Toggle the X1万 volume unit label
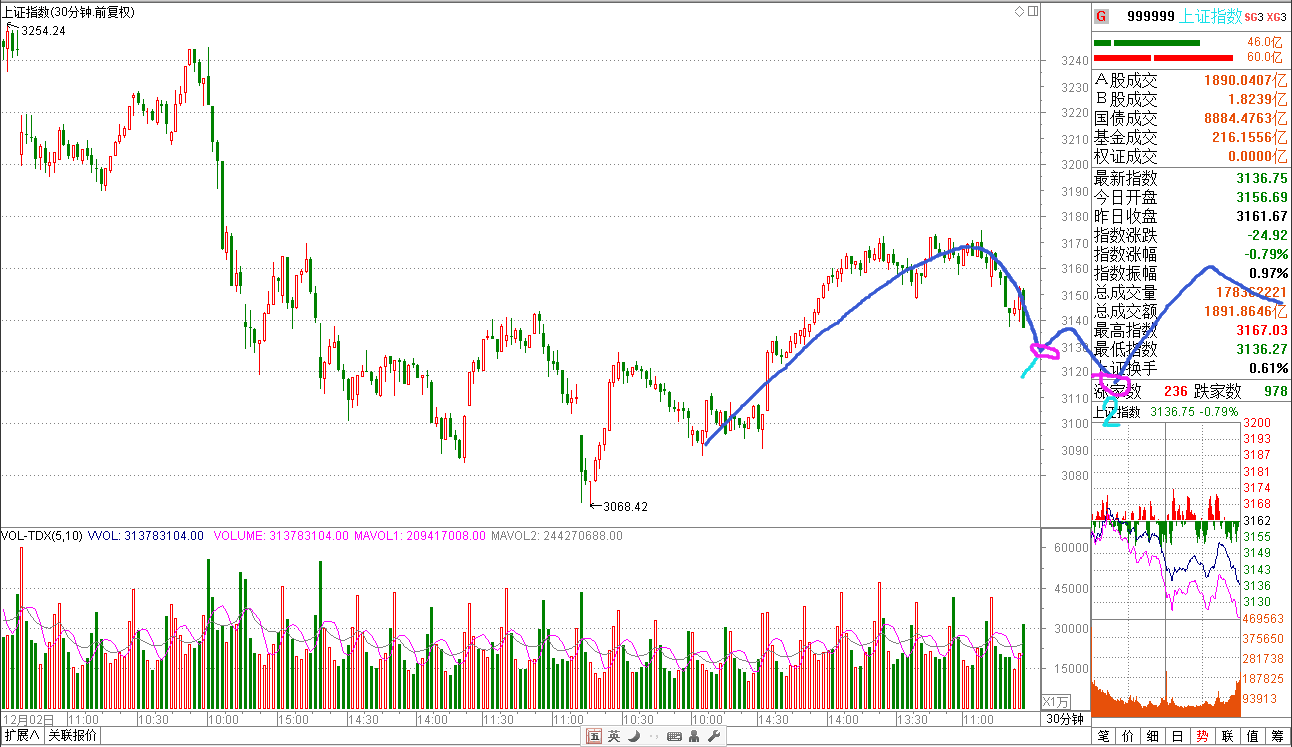 1056,702
